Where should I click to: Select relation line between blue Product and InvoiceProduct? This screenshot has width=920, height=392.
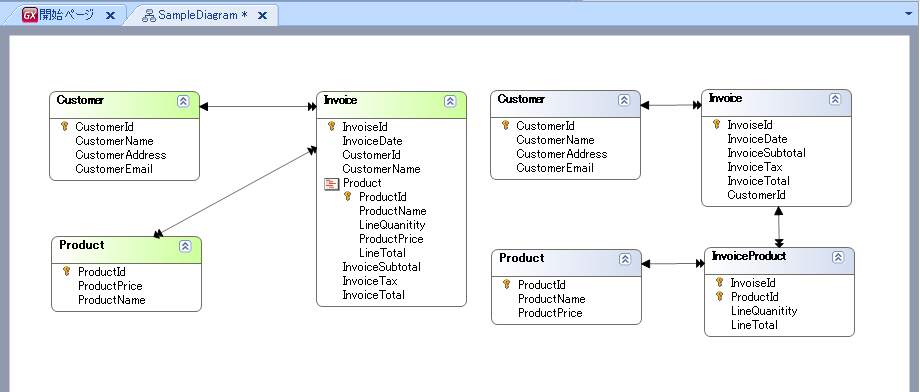click(673, 264)
